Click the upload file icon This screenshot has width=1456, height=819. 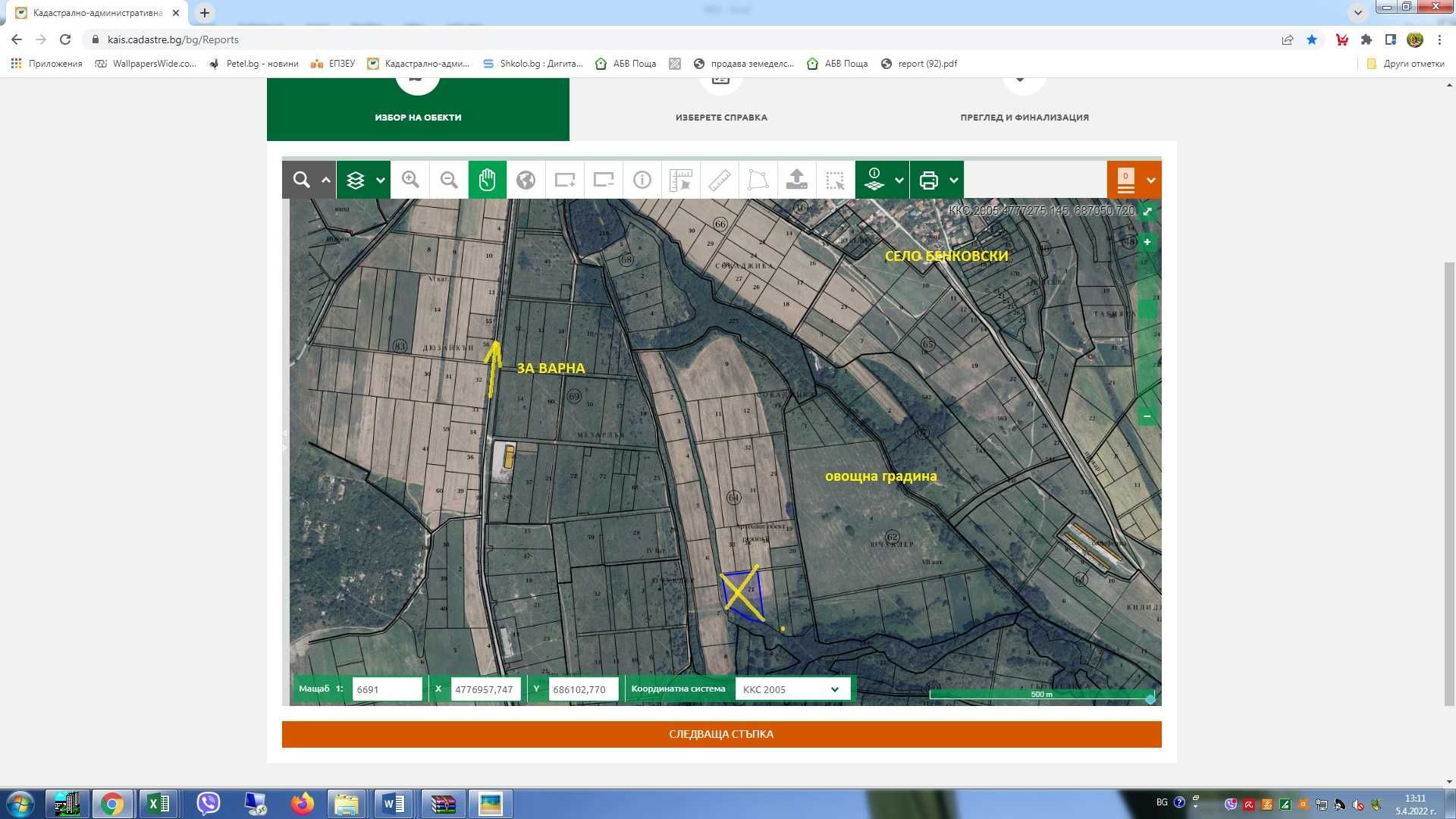tap(797, 180)
